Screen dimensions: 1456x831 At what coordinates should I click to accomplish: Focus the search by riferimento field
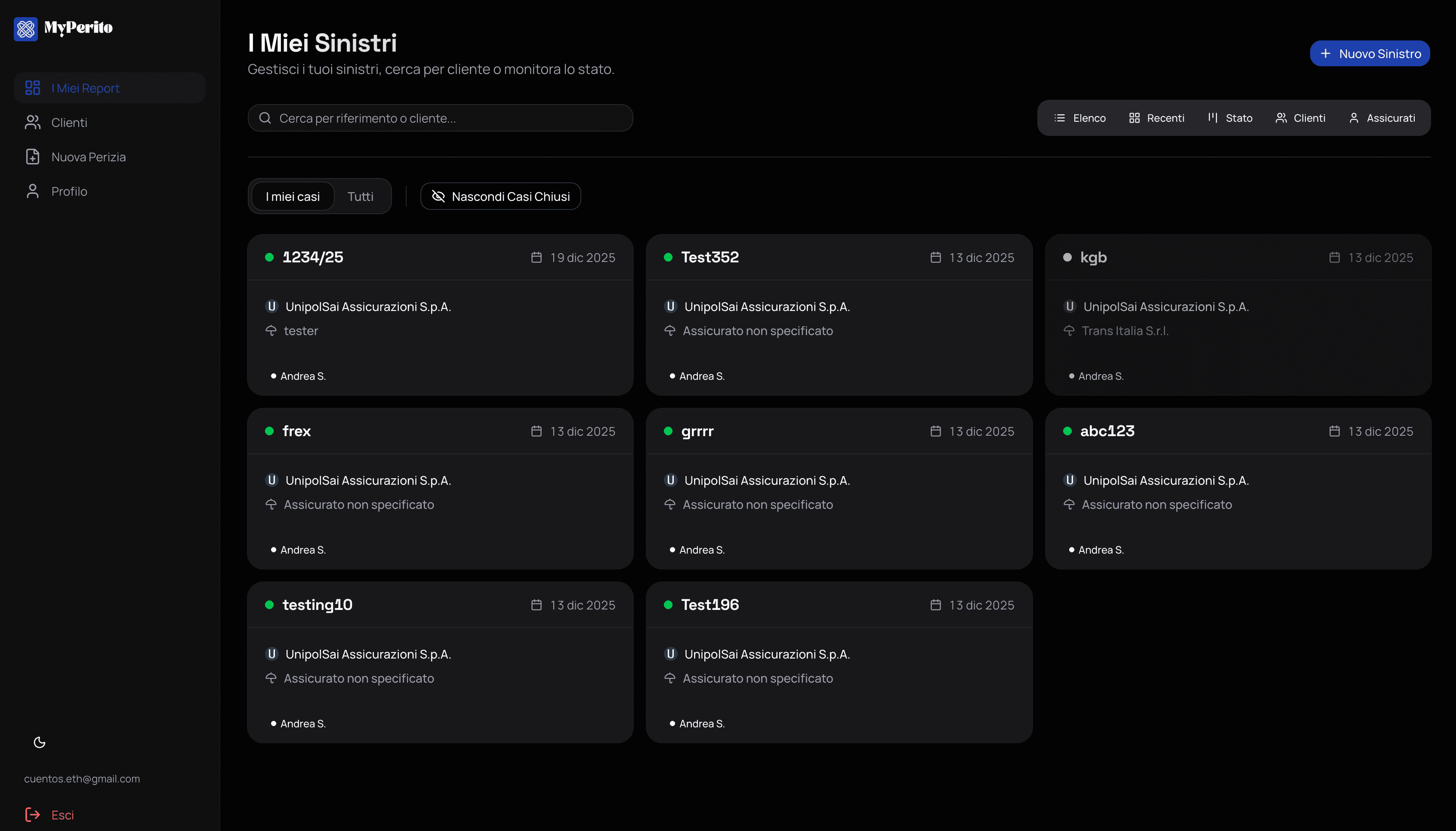(x=451, y=118)
